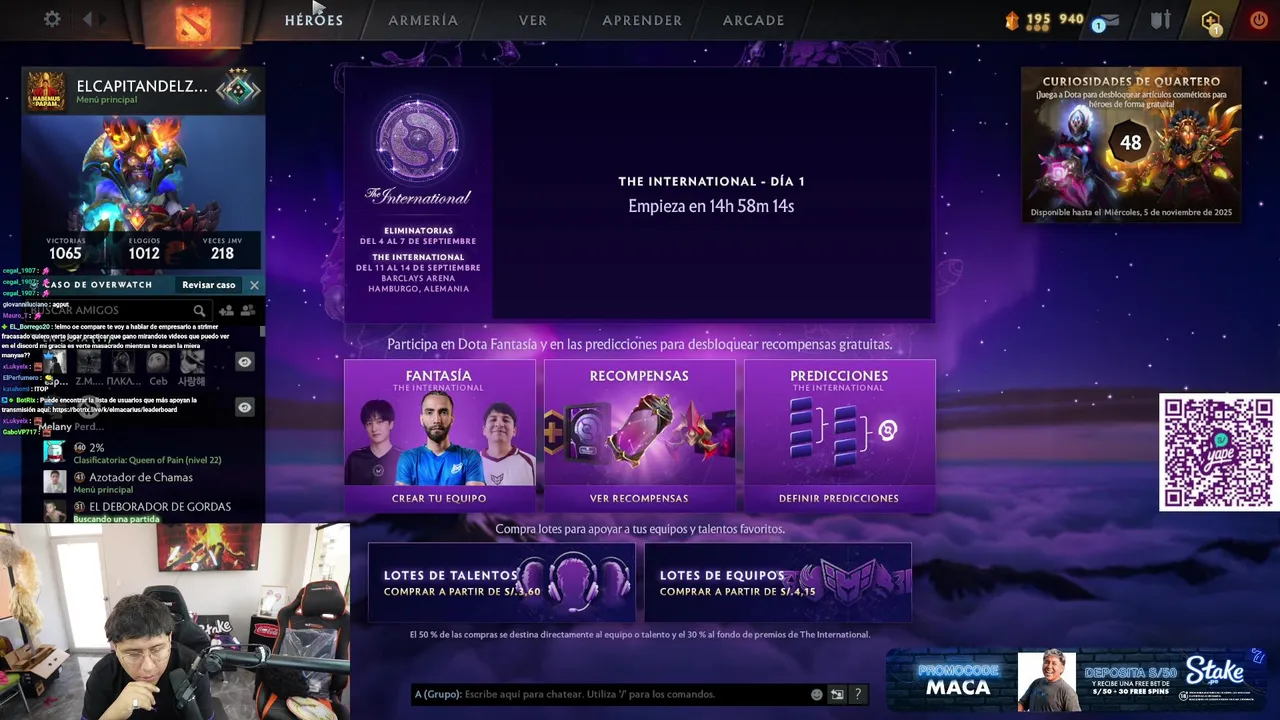View the Victorias 1065 stat

65,249
